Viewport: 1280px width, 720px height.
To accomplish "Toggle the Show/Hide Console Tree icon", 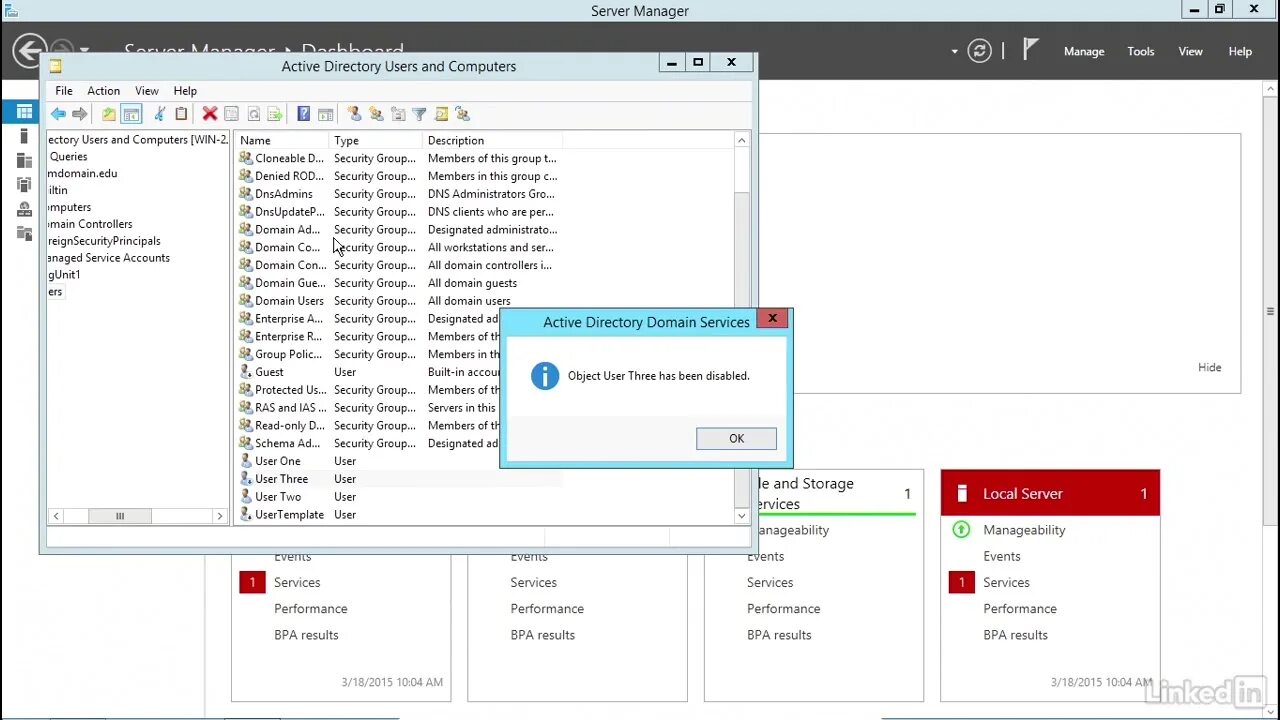I will (x=131, y=114).
